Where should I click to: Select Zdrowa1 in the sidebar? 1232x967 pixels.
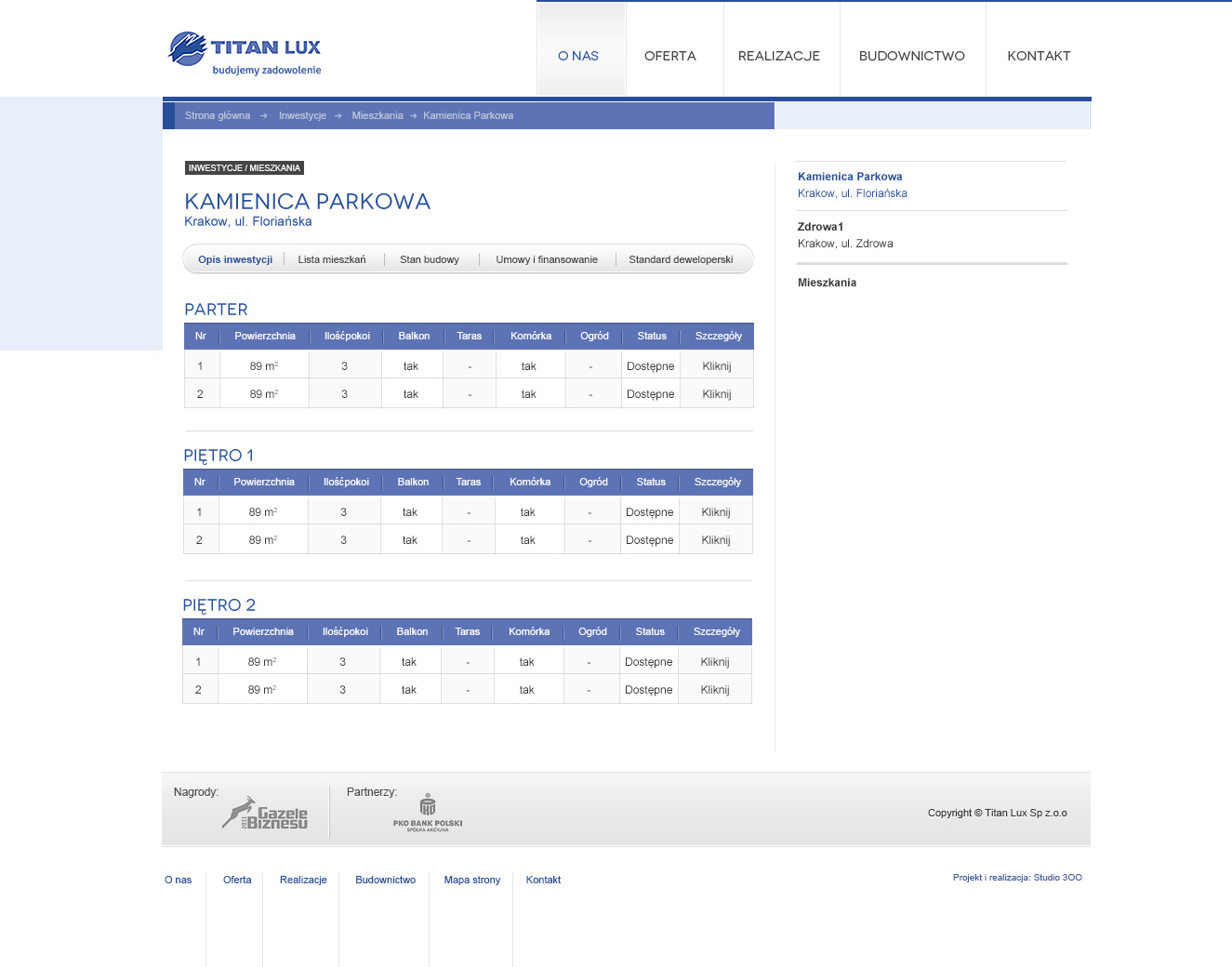click(x=819, y=226)
